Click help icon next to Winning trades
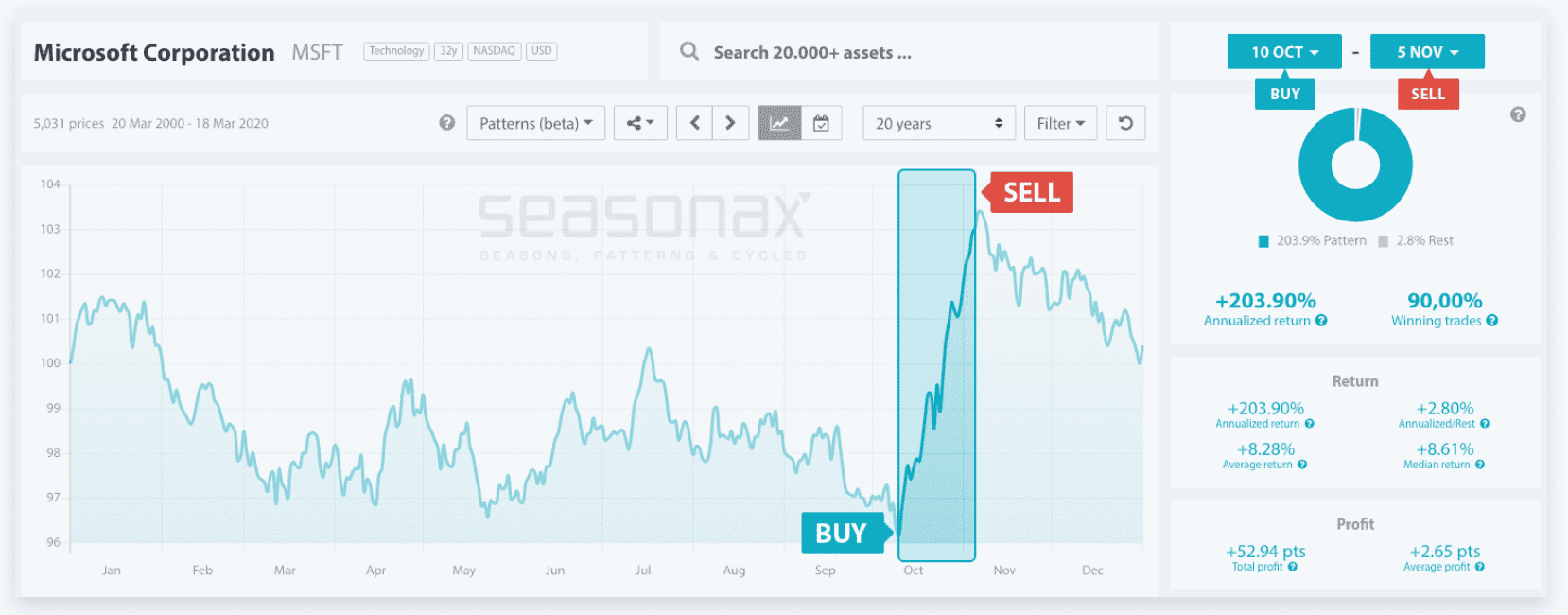Screen dimensions: 1568x615 pyautogui.click(x=1492, y=321)
